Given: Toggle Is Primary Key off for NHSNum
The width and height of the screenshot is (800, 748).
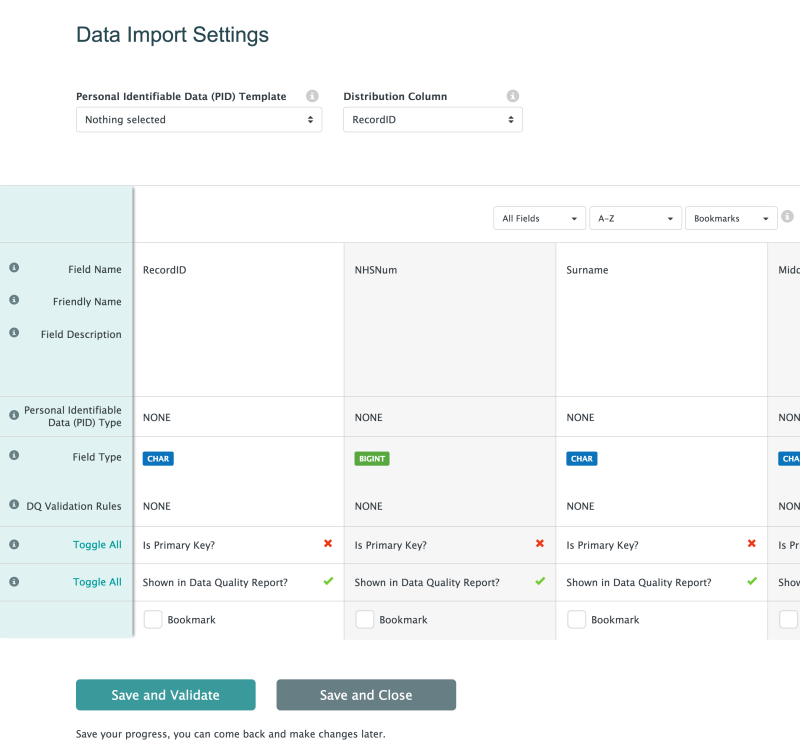Looking at the screenshot, I should pyautogui.click(x=540, y=544).
